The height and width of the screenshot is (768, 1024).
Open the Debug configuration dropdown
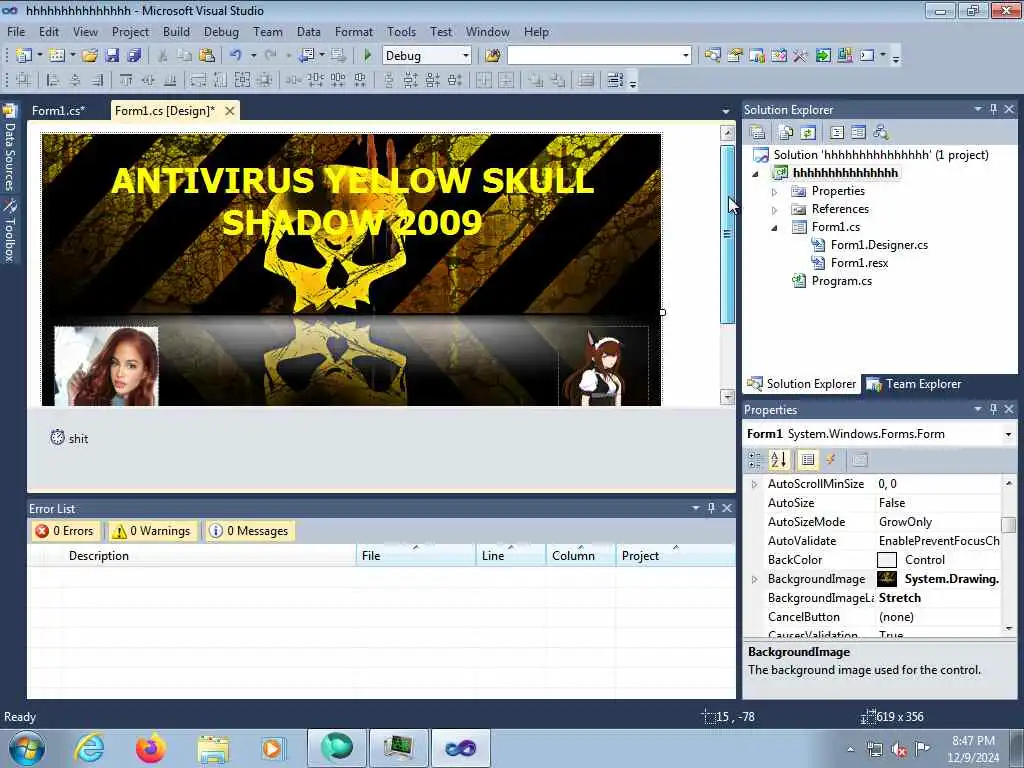466,56
